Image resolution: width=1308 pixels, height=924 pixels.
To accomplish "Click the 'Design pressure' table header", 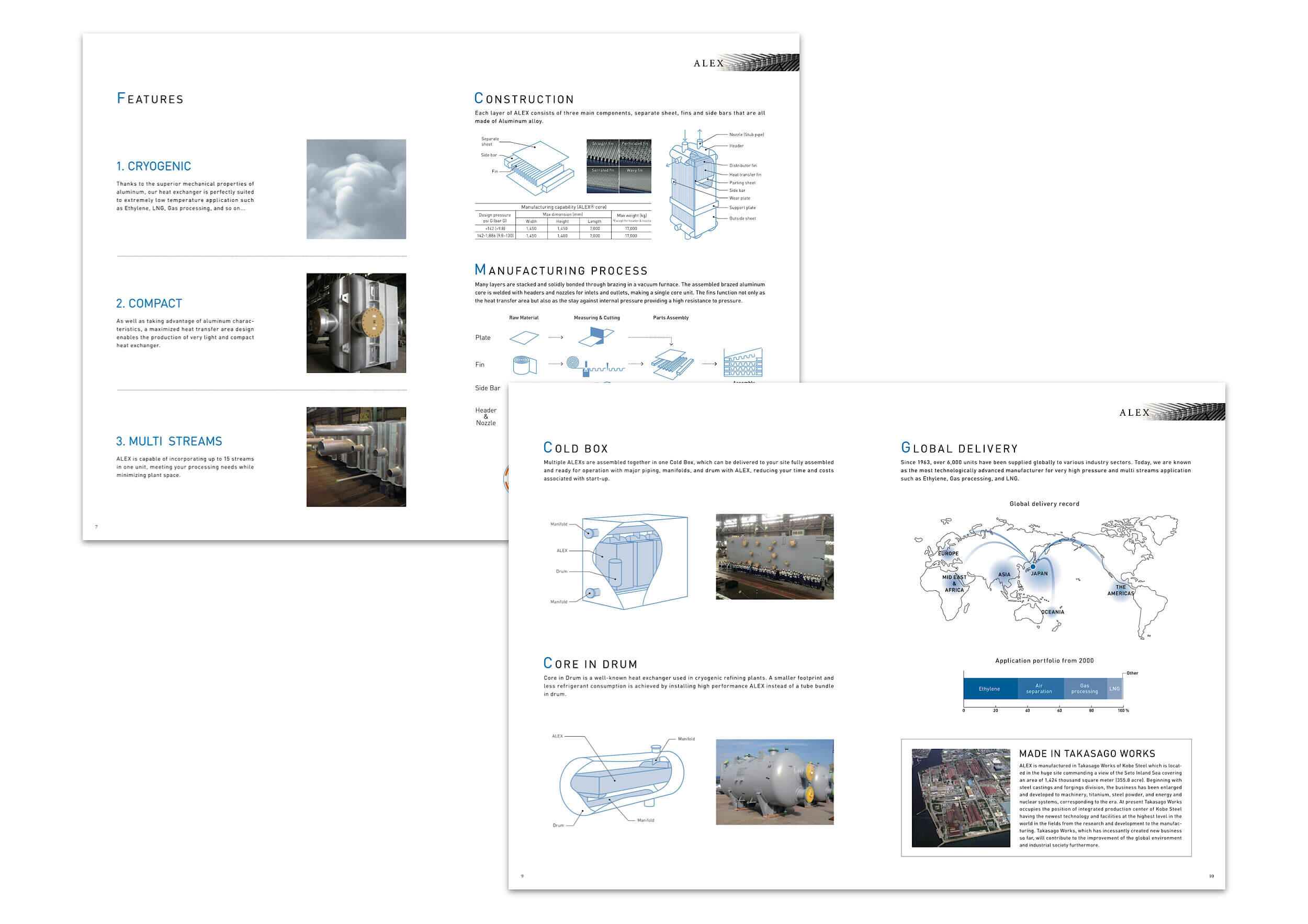I will [495, 218].
